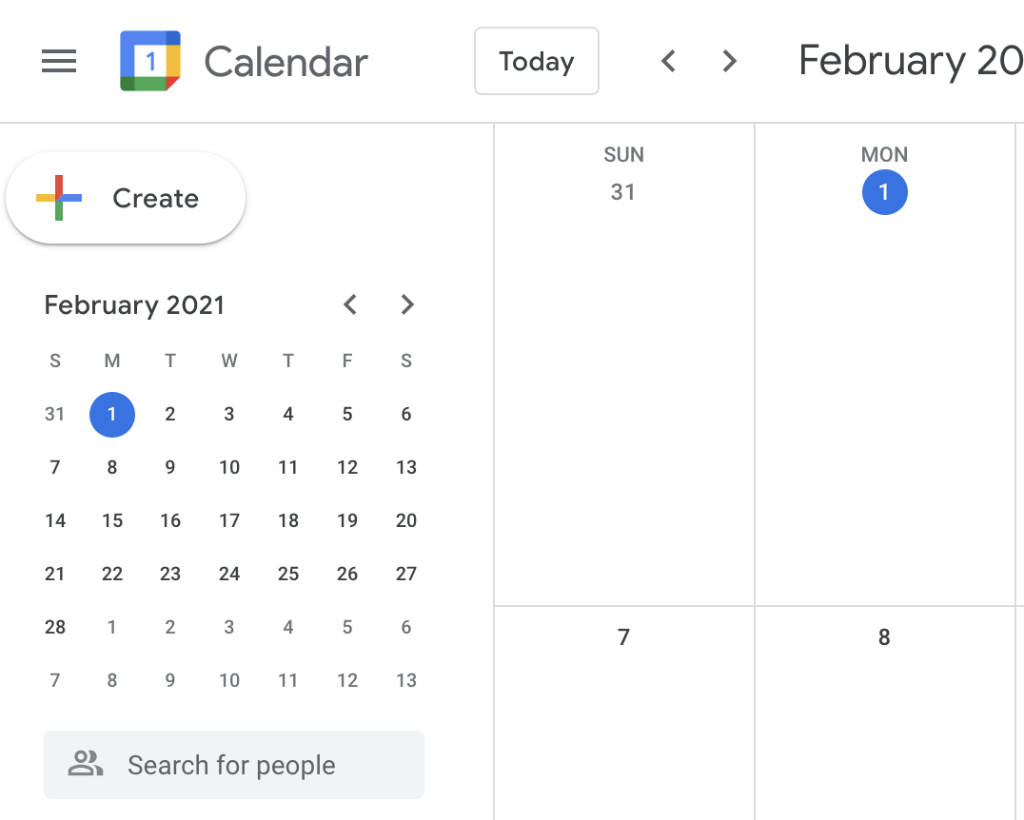Show next month in the mini calendar
Viewport: 1024px width, 820px height.
[407, 305]
